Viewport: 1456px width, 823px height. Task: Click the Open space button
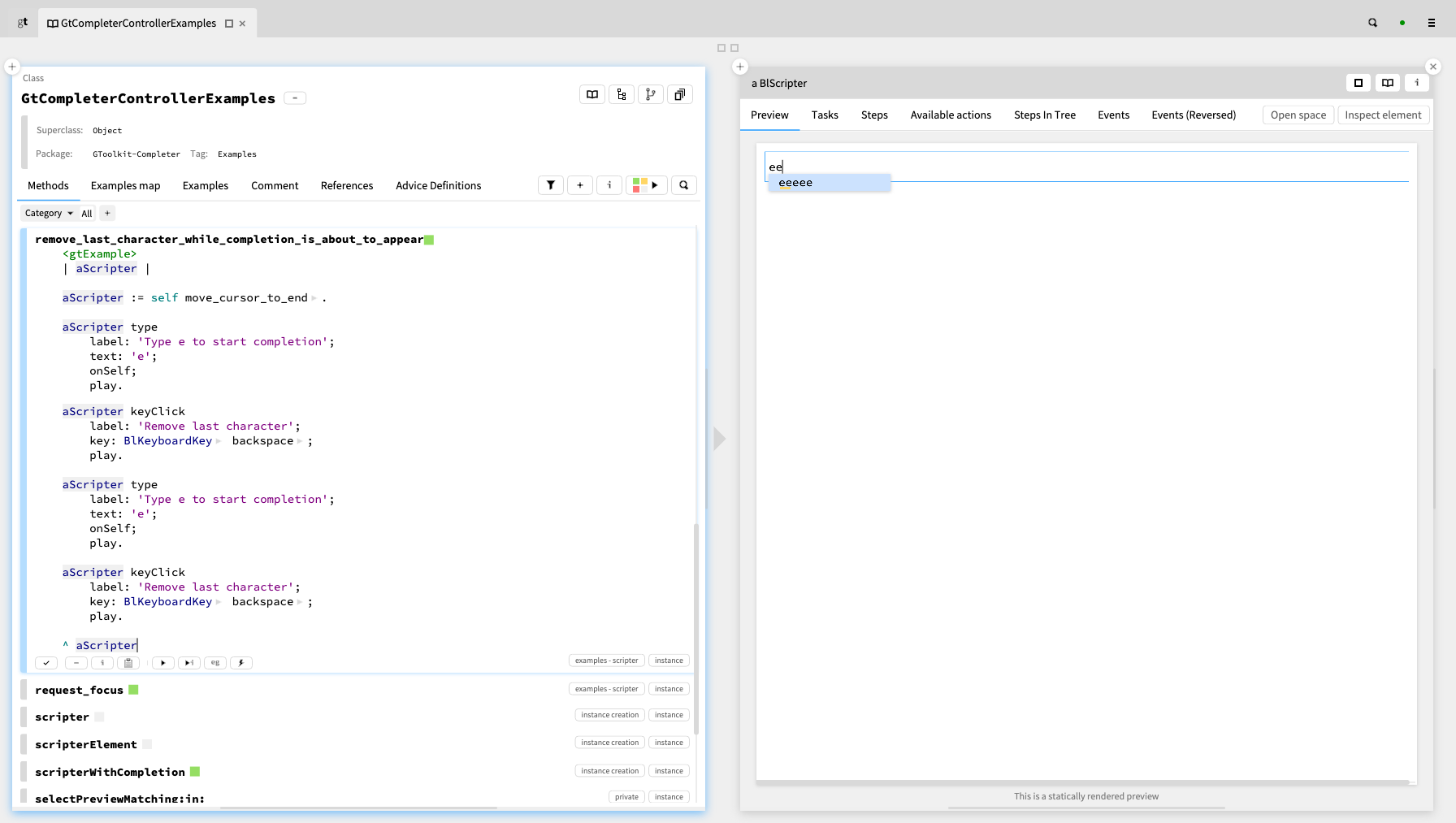[x=1298, y=115]
